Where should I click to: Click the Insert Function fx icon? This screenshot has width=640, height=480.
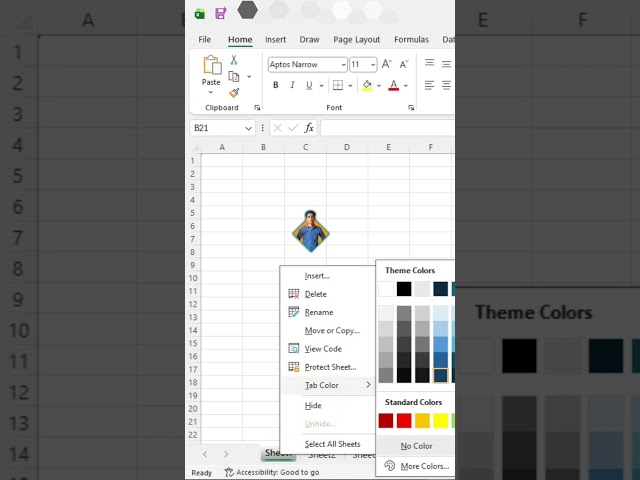[x=309, y=128]
